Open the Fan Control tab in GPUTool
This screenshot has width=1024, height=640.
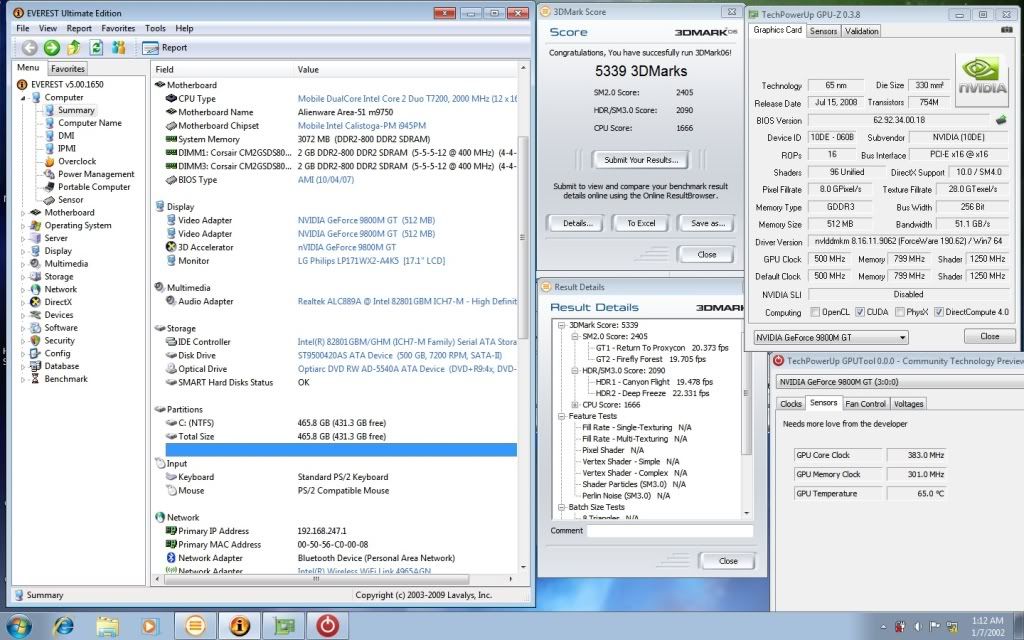click(x=865, y=404)
